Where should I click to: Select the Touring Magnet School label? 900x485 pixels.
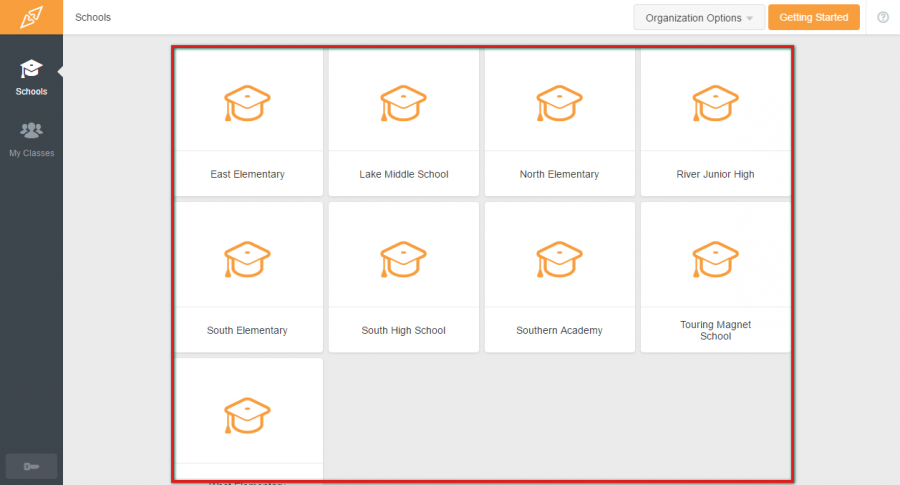click(x=715, y=330)
